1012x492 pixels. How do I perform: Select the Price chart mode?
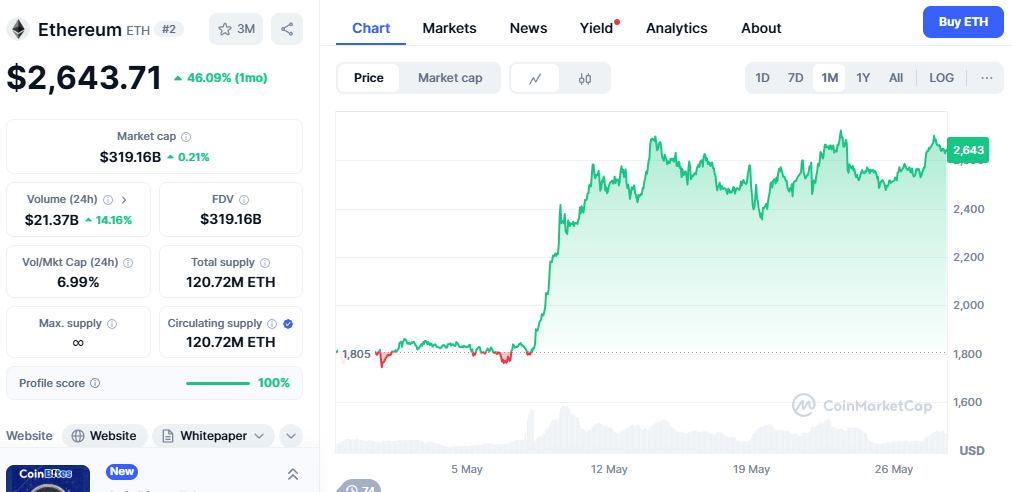click(369, 78)
